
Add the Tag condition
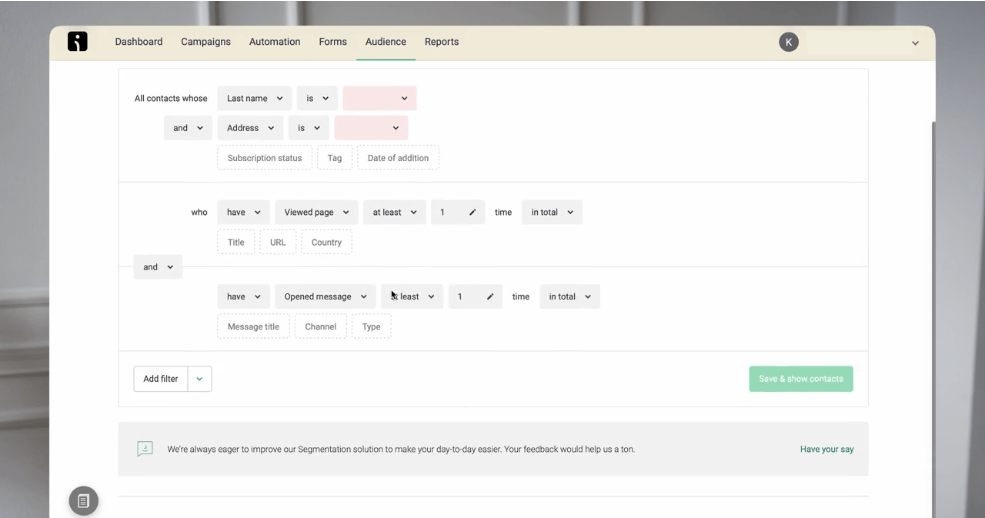[x=335, y=158]
